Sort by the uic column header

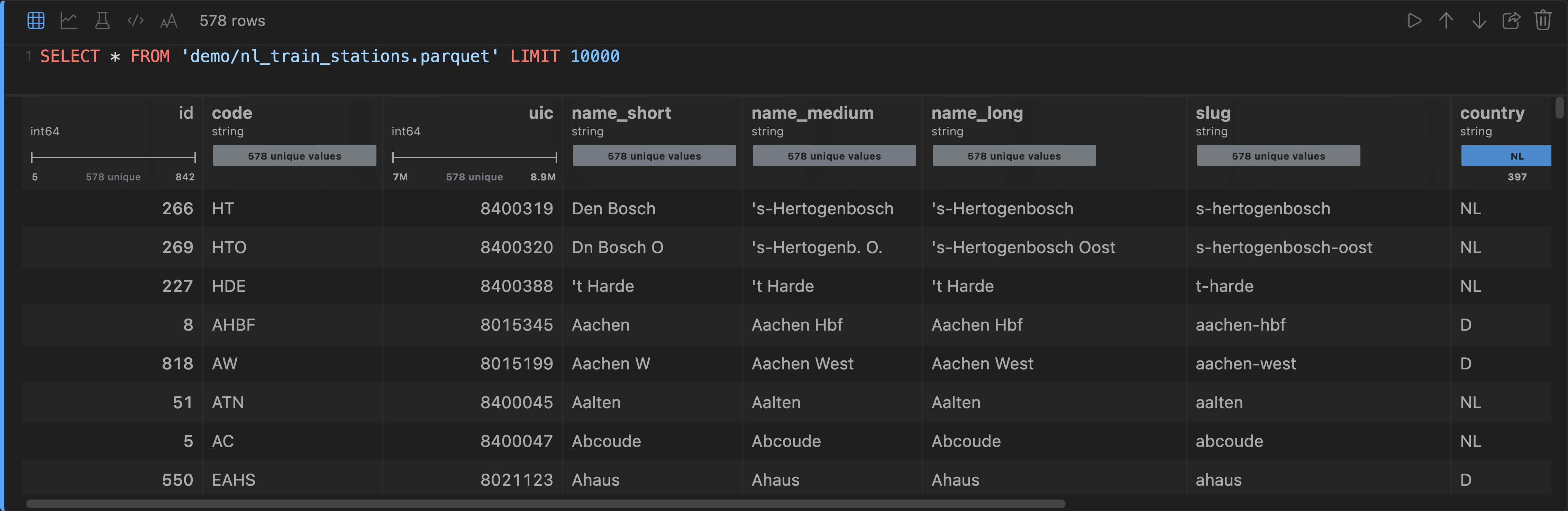click(x=540, y=113)
